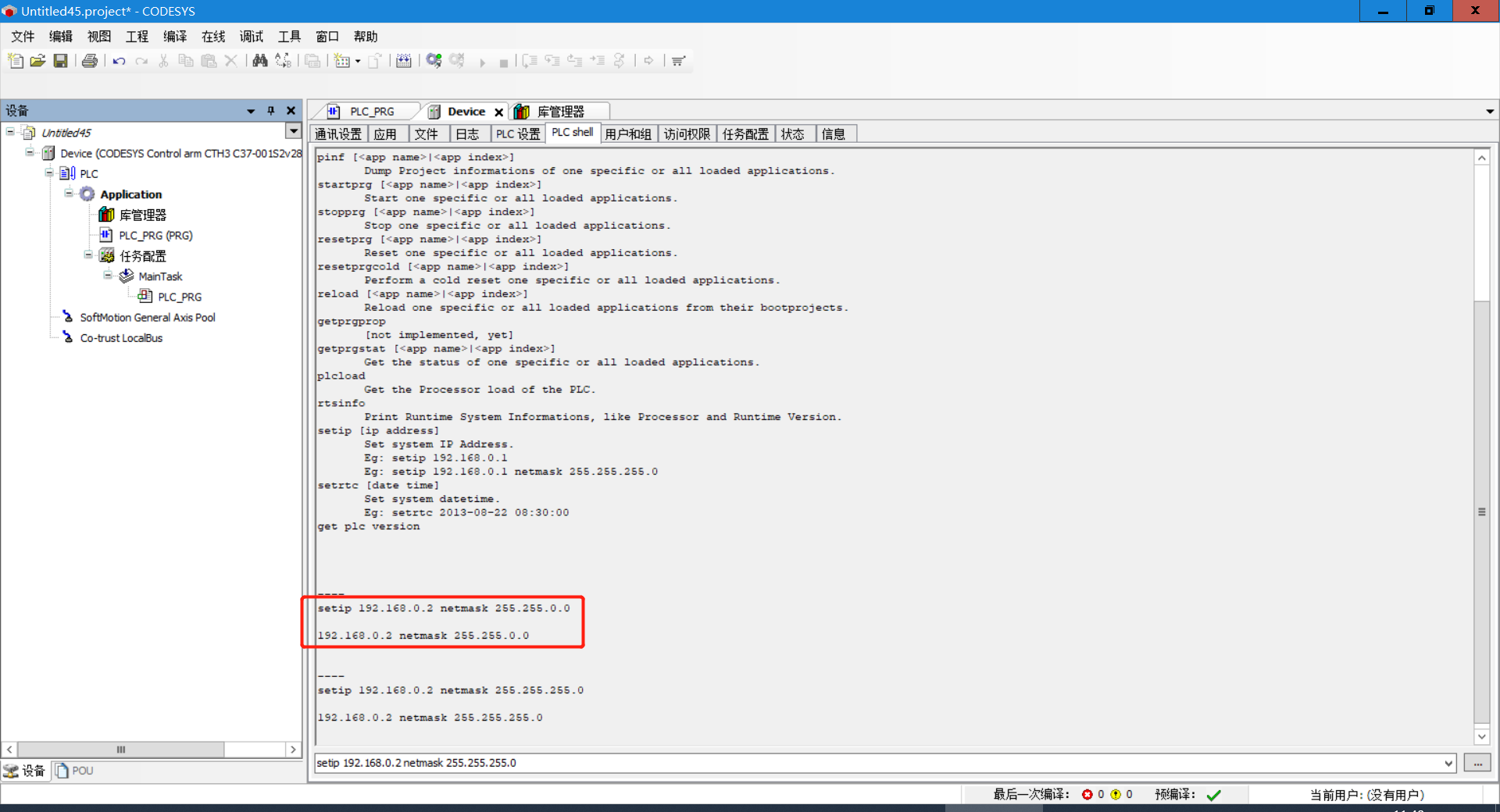Click the Build download-arrows icon
Image resolution: width=1500 pixels, height=812 pixels.
(x=403, y=61)
